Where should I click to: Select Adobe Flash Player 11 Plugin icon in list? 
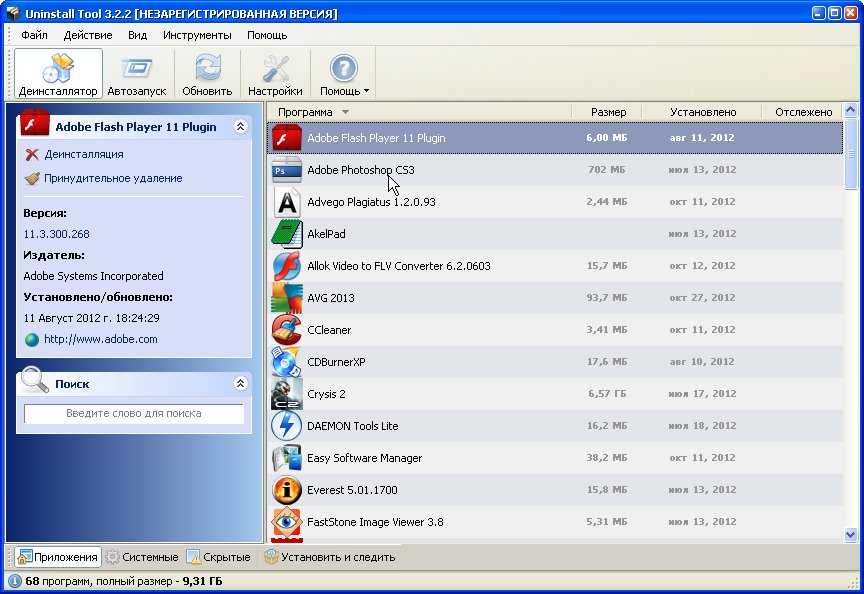click(x=287, y=138)
